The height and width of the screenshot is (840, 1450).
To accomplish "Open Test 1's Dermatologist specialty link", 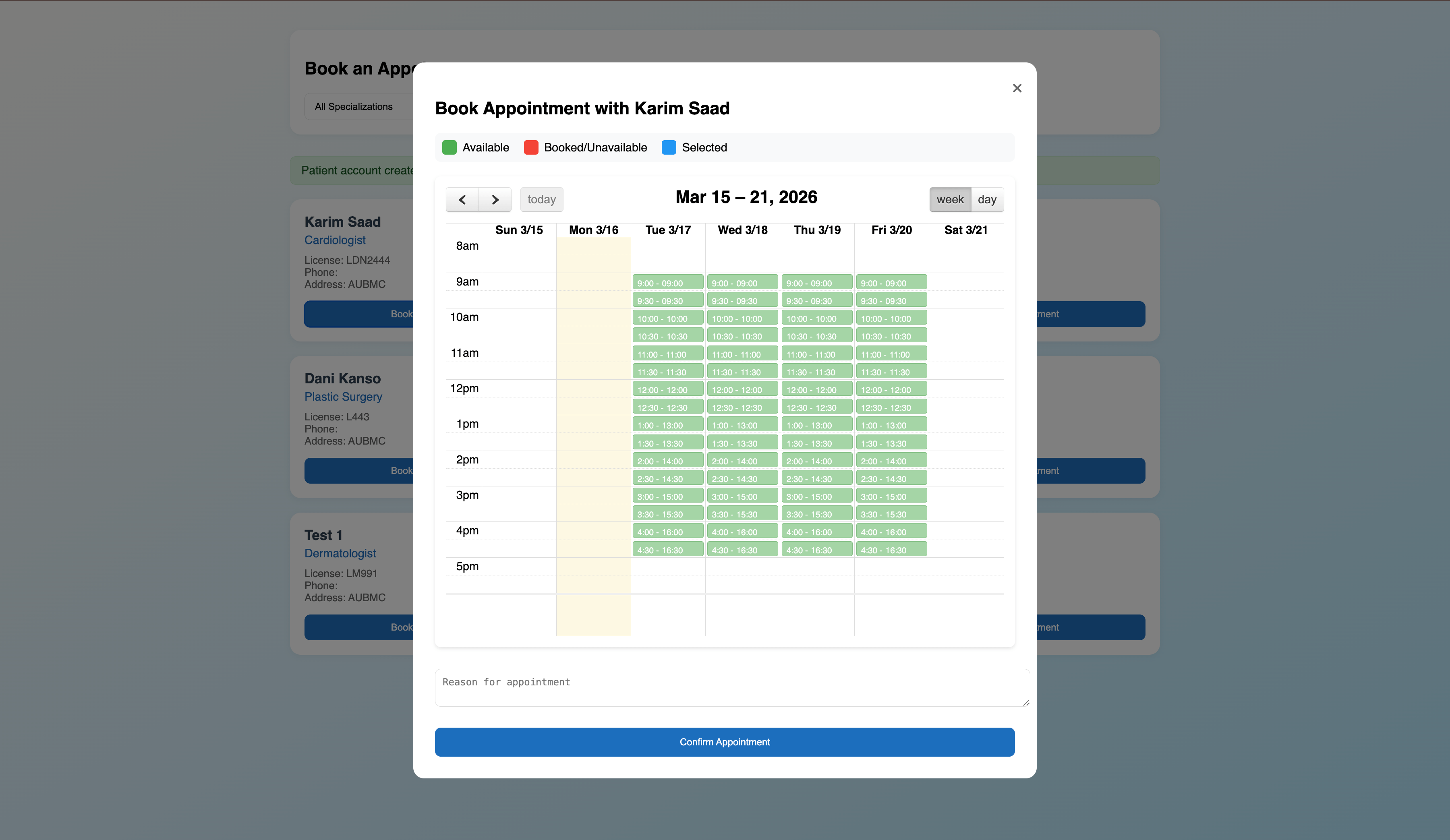I will coord(340,553).
